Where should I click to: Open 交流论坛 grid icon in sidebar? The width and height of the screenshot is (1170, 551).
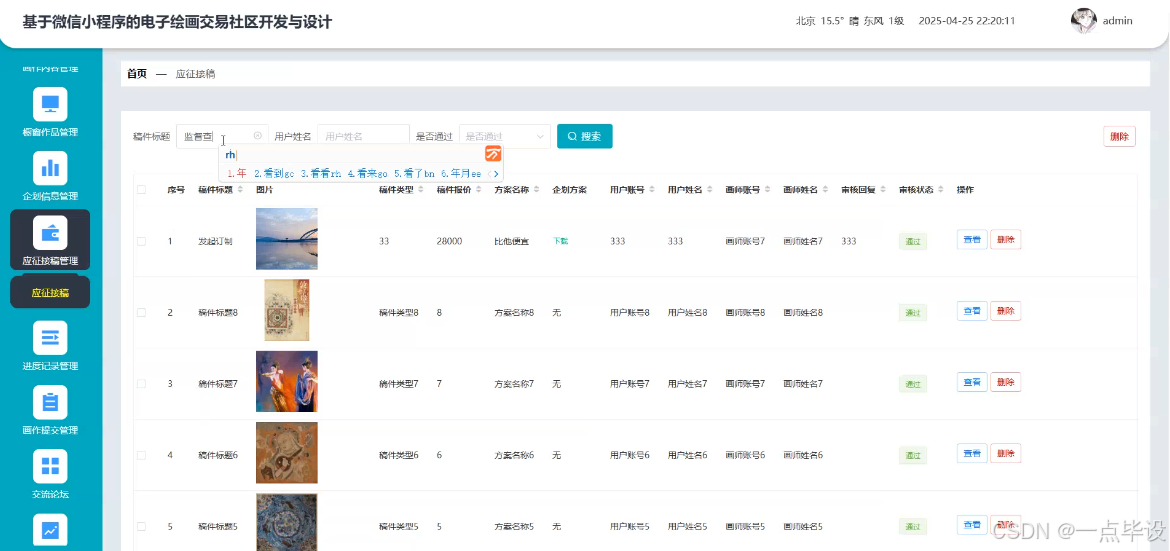[50, 466]
